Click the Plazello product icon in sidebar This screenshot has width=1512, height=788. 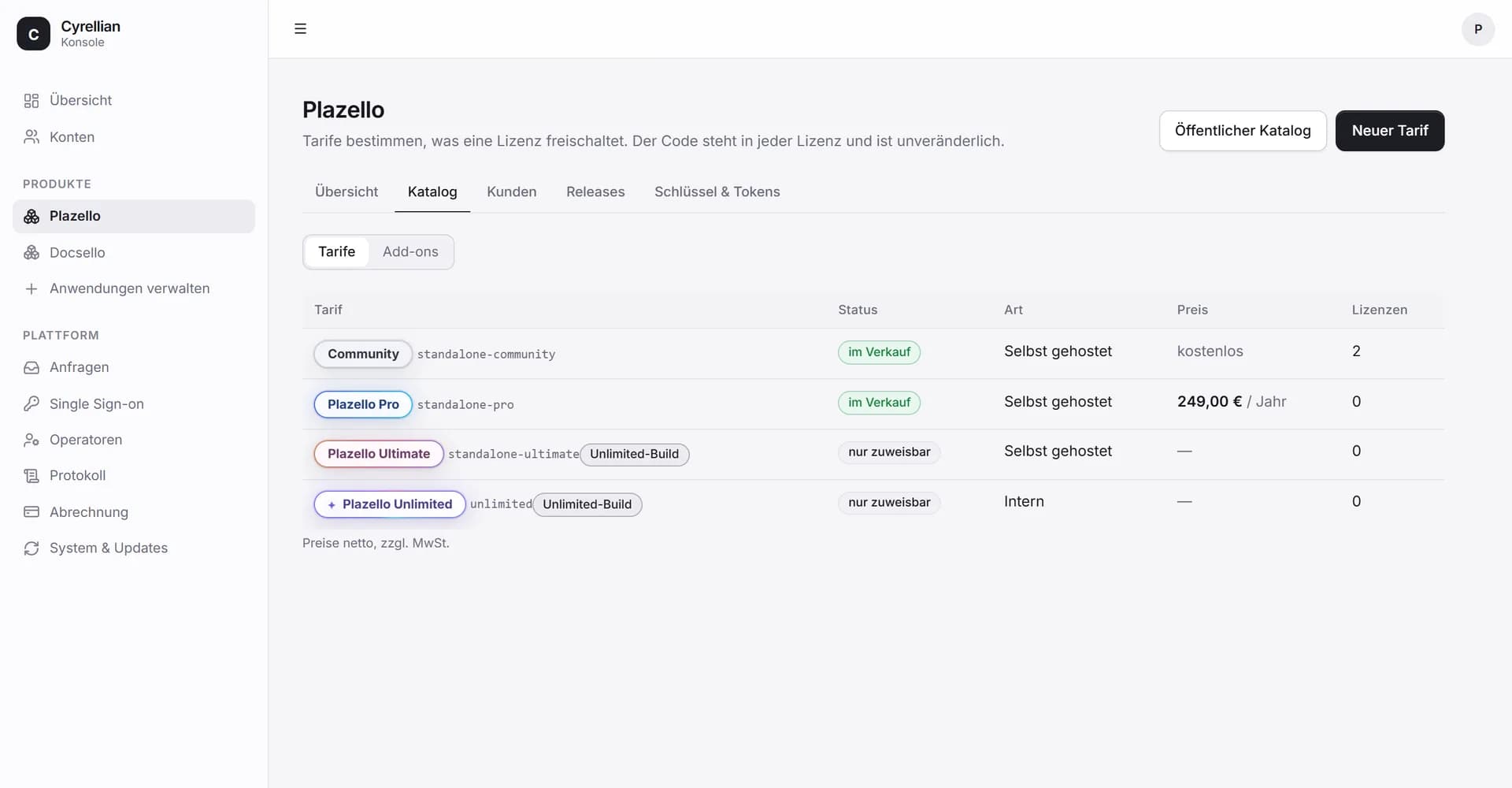click(x=31, y=216)
